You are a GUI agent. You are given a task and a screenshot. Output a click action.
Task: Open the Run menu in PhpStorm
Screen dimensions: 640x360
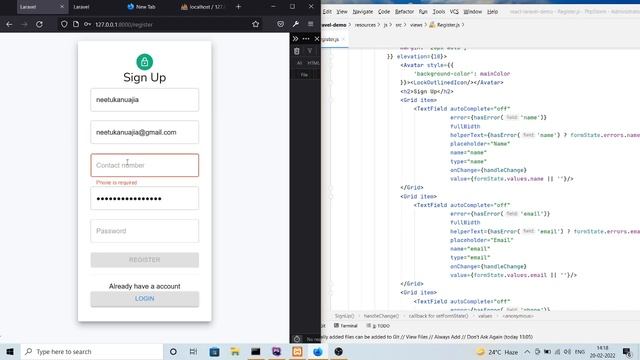(423, 12)
